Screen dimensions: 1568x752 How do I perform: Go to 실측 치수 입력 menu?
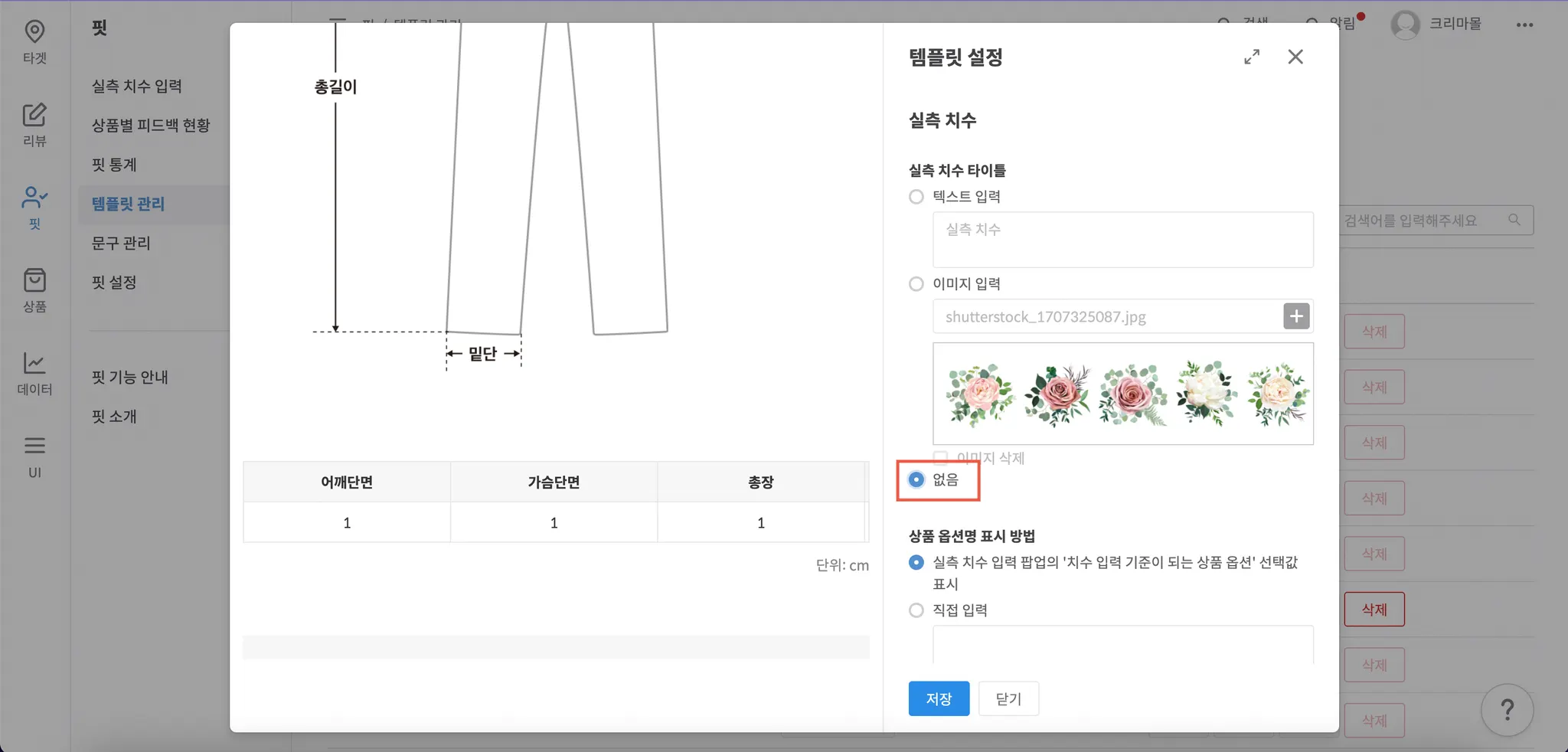[x=137, y=86]
